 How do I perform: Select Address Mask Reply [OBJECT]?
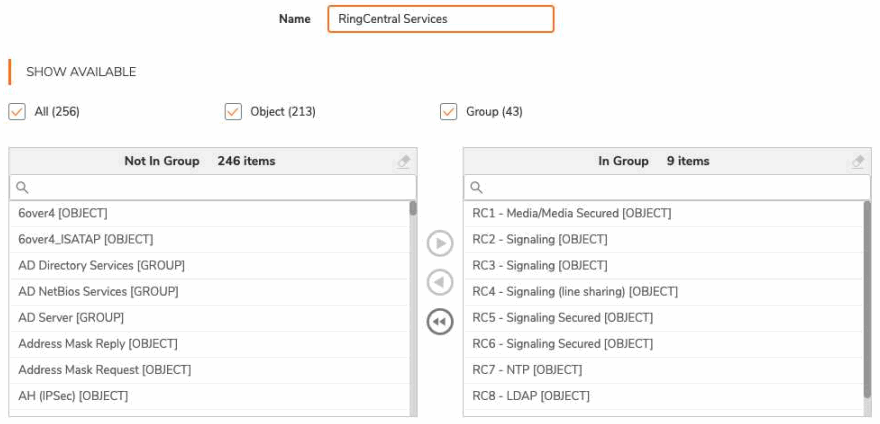(x=209, y=343)
